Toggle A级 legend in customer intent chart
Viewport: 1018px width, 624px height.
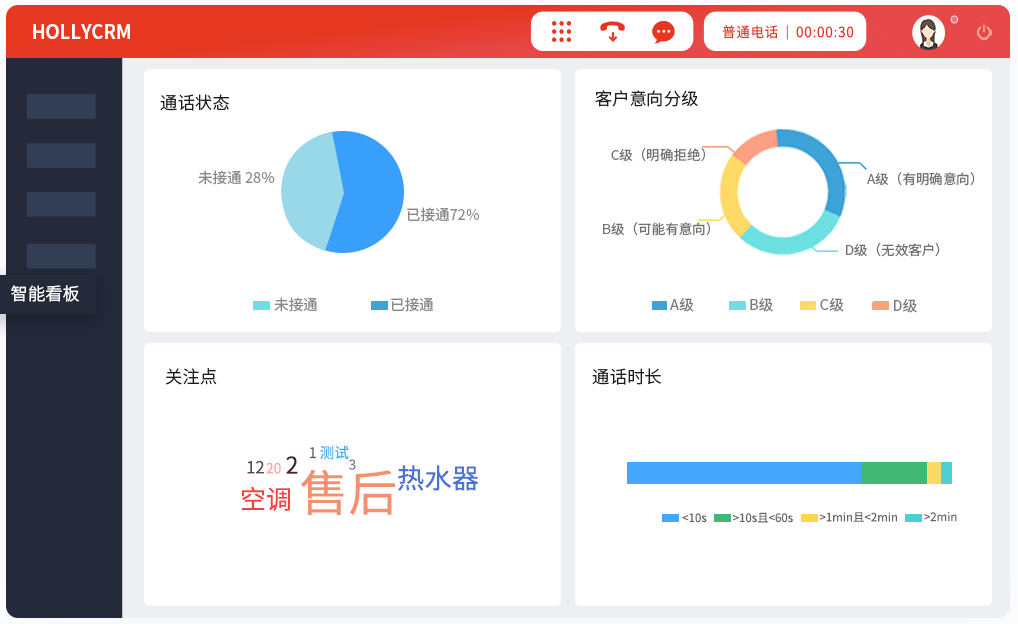[673, 305]
